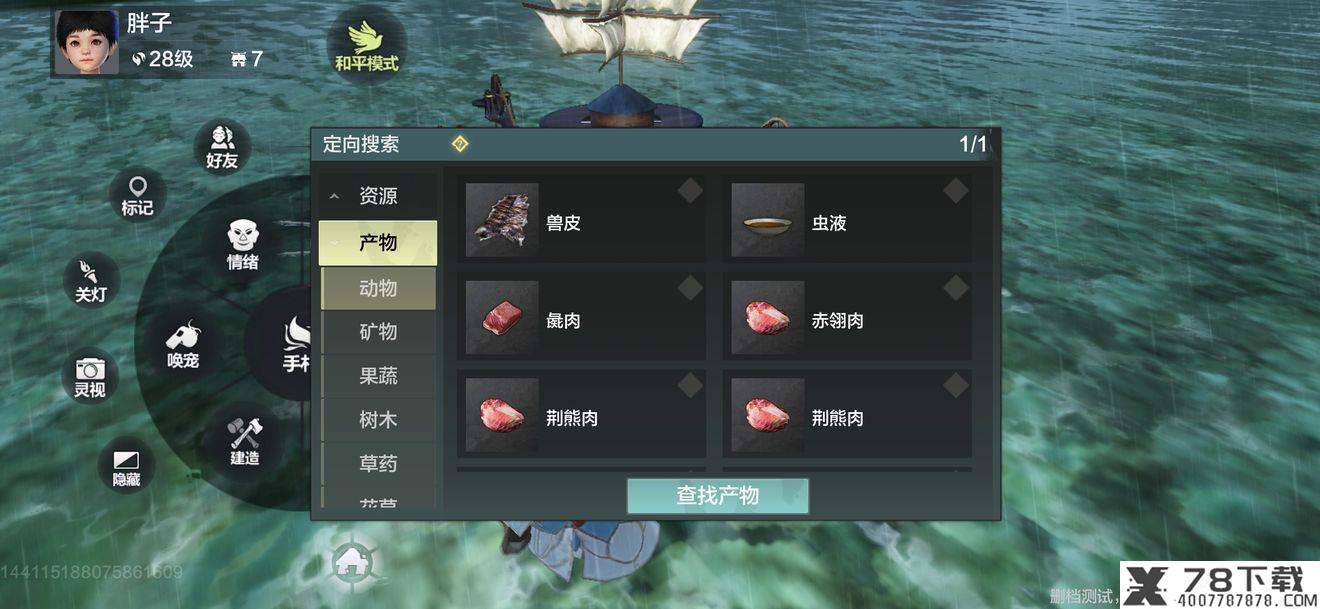Tap the 唤宠 whistle icon
Image resolution: width=1320 pixels, height=609 pixels.
183,345
